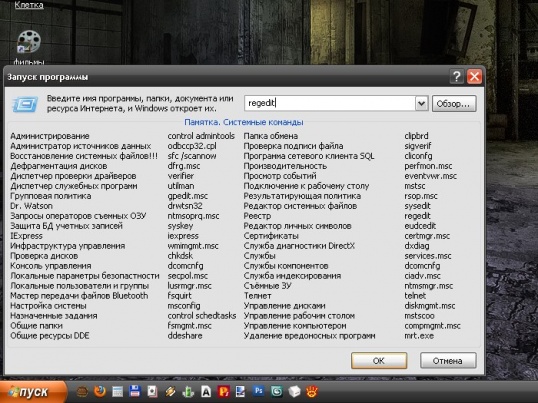538x403 pixels.
Task: Click the Службы label
Action: 260,256
